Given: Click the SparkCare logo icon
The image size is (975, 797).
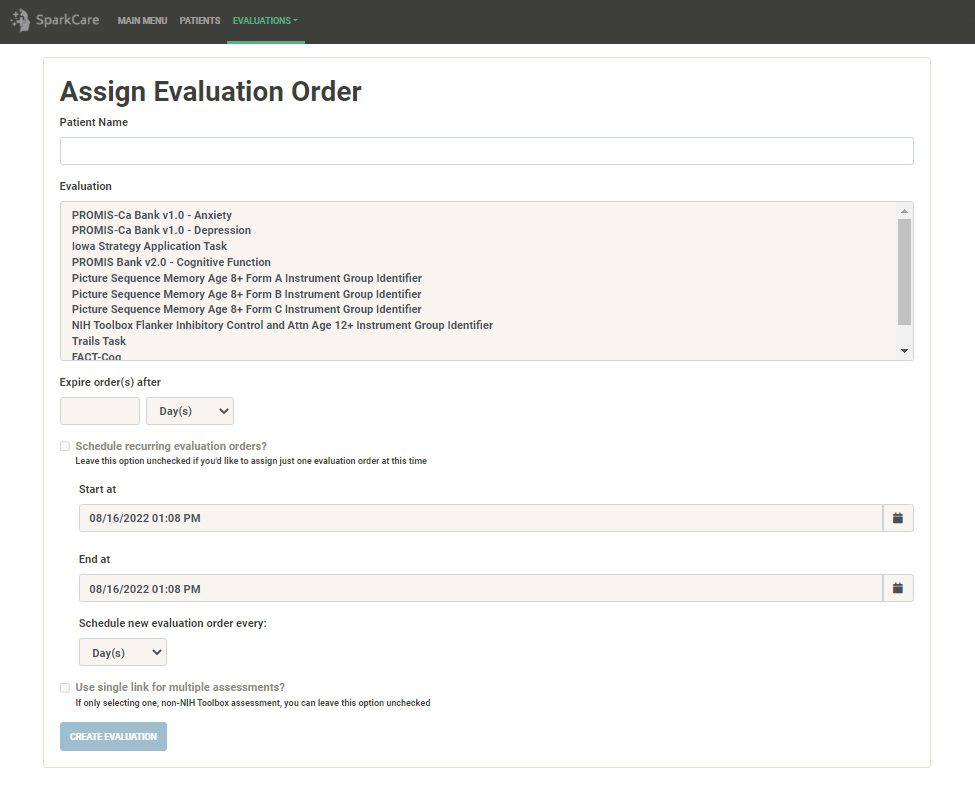Looking at the screenshot, I should 21,20.
